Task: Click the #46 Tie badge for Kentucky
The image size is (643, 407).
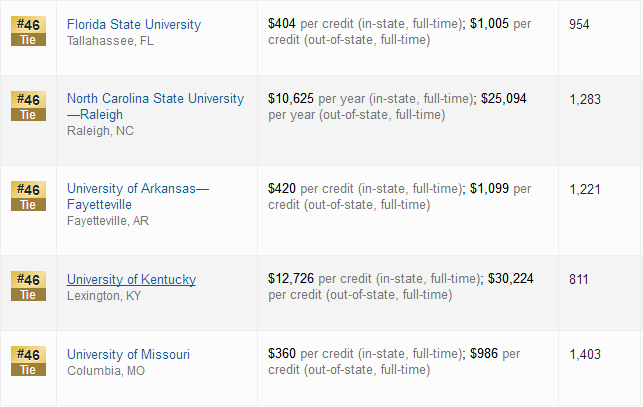Action: pyautogui.click(x=28, y=286)
